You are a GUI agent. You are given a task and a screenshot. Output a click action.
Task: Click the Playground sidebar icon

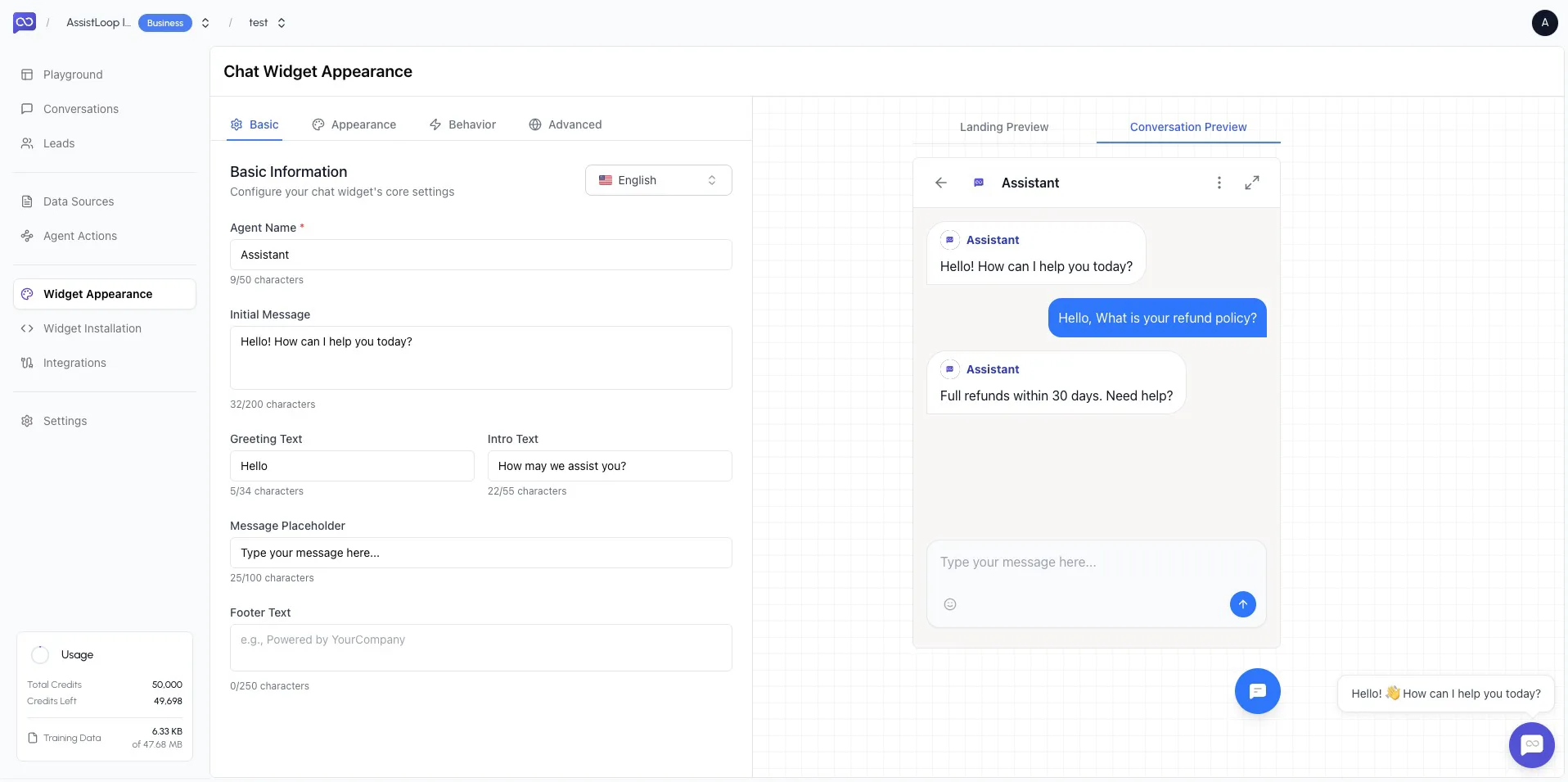point(27,75)
